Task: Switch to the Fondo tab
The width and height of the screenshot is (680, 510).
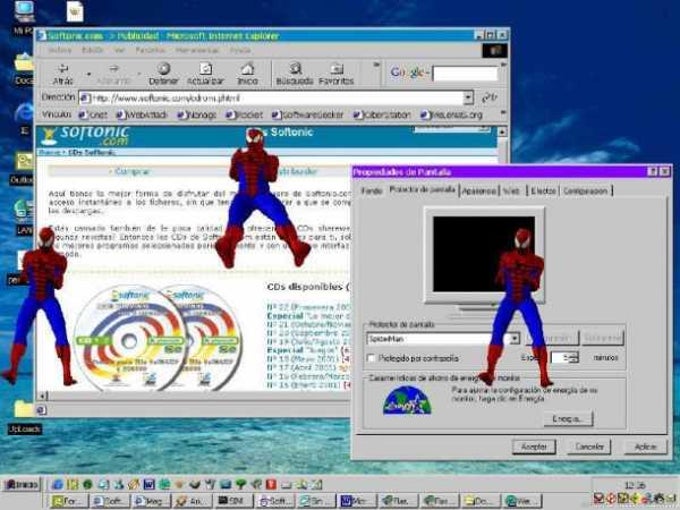Action: [x=372, y=191]
